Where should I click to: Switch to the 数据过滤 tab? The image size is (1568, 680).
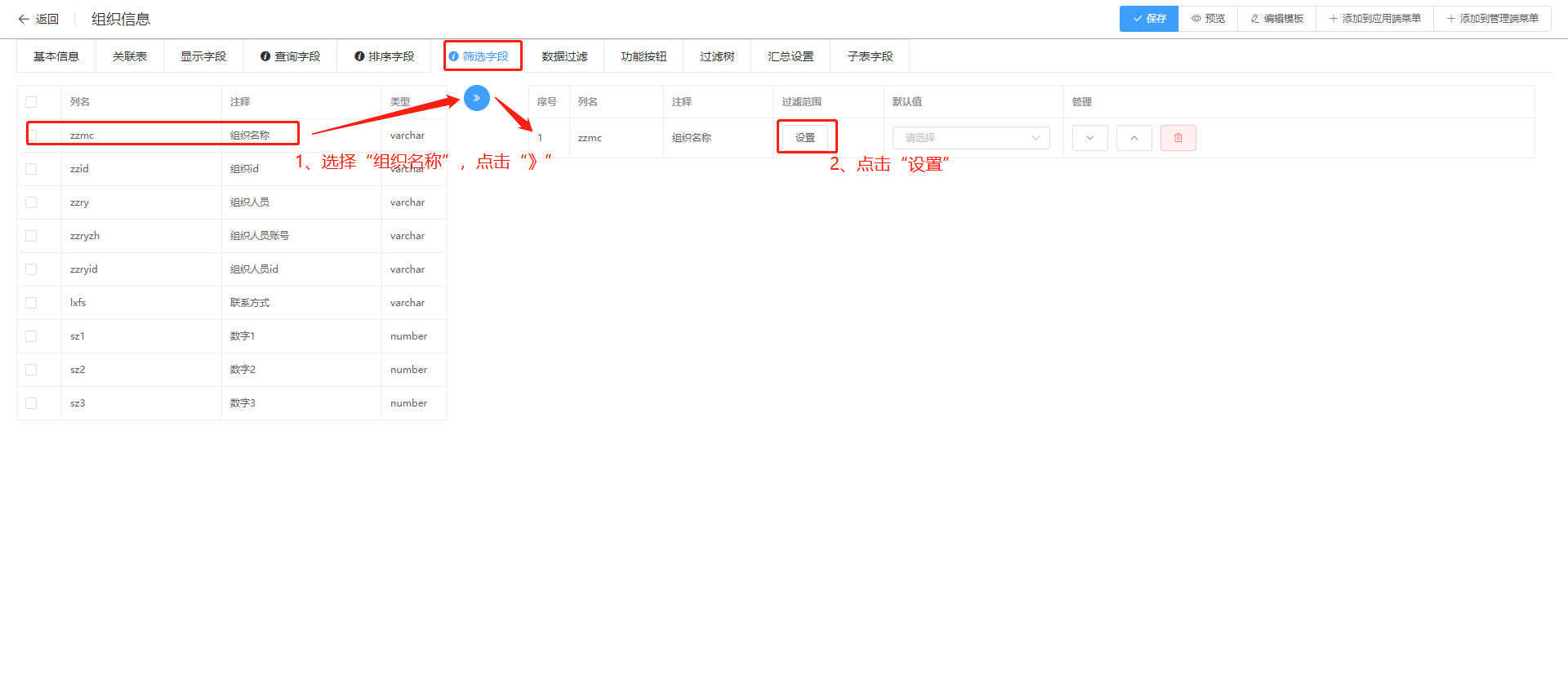coord(564,56)
